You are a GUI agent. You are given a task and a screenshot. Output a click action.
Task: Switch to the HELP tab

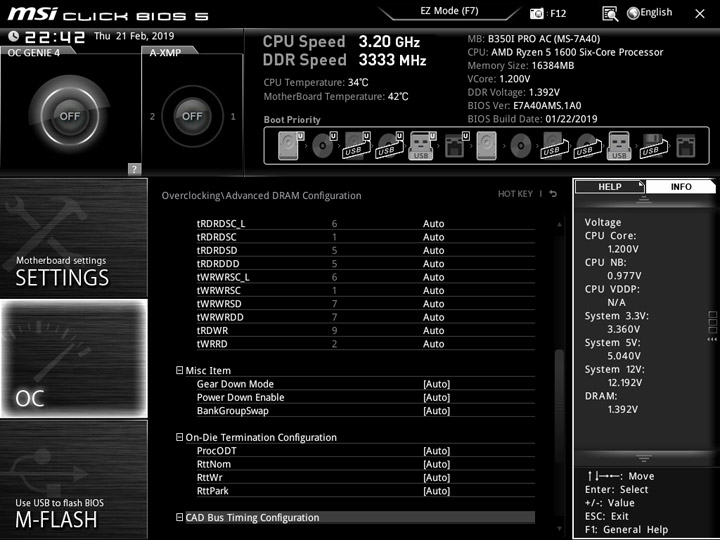click(x=610, y=186)
